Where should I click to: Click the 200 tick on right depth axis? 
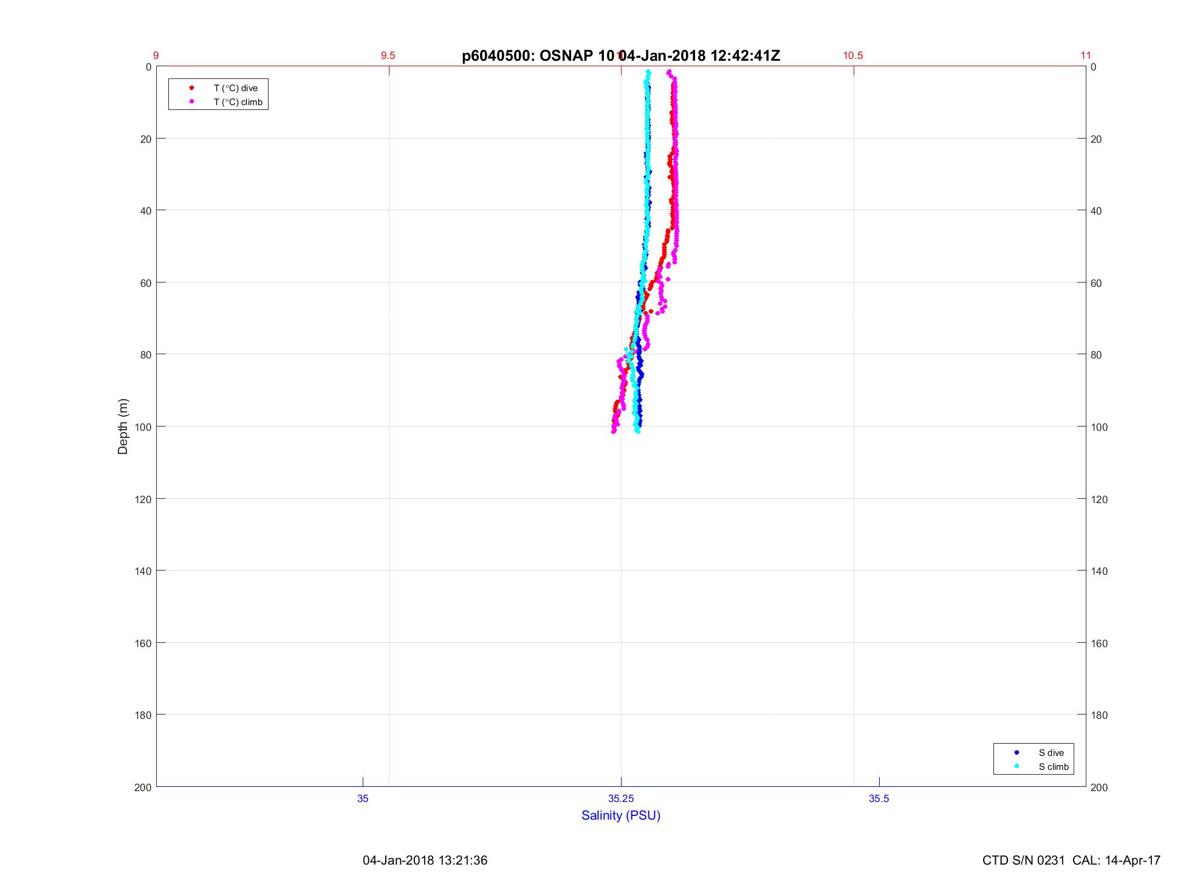coord(1100,787)
